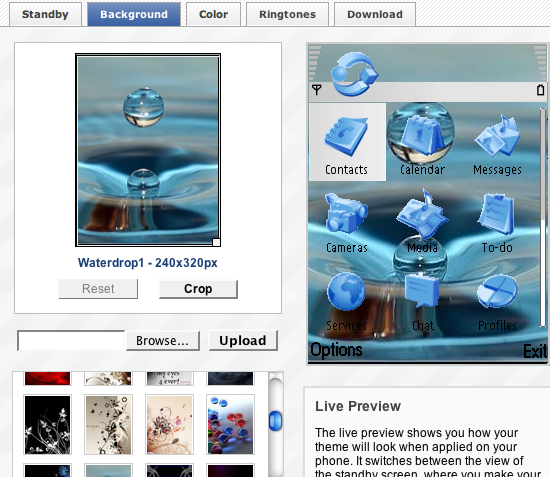Click the waterdrop background image preview
The image size is (550, 477).
point(148,150)
